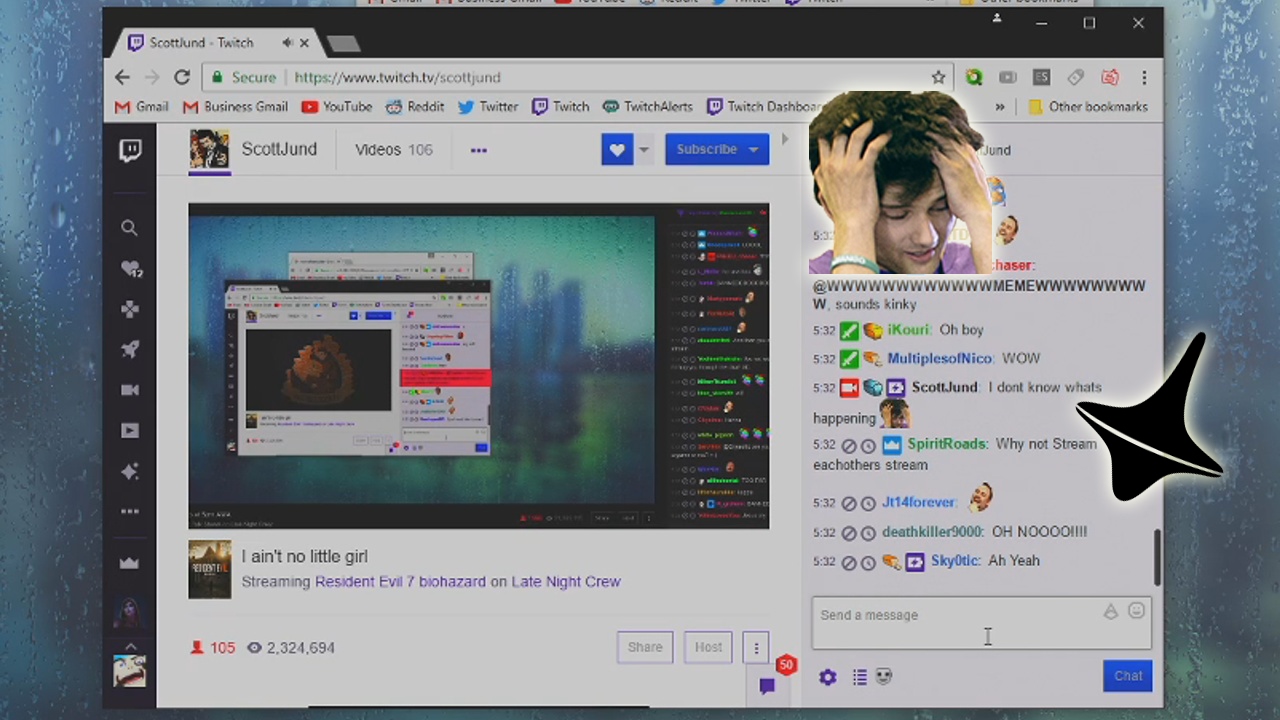Expand the chevron above the user avatar
Image resolution: width=1280 pixels, height=720 pixels.
pyautogui.click(x=130, y=646)
